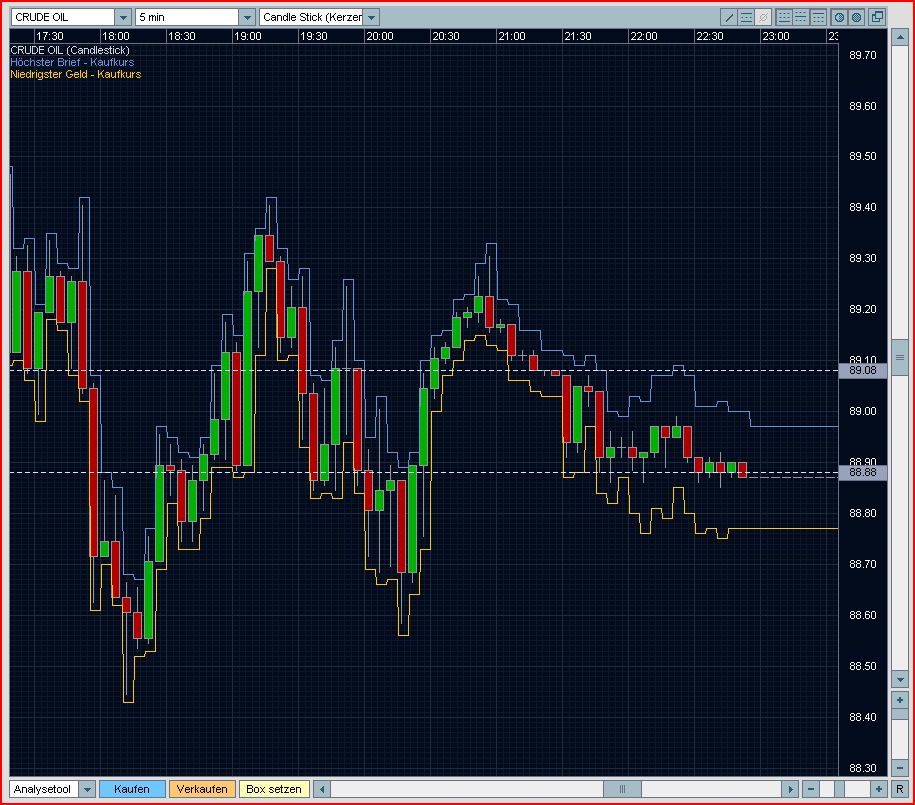Click the horizontal lines drawing tool icon
915x805 pixels.
[746, 17]
